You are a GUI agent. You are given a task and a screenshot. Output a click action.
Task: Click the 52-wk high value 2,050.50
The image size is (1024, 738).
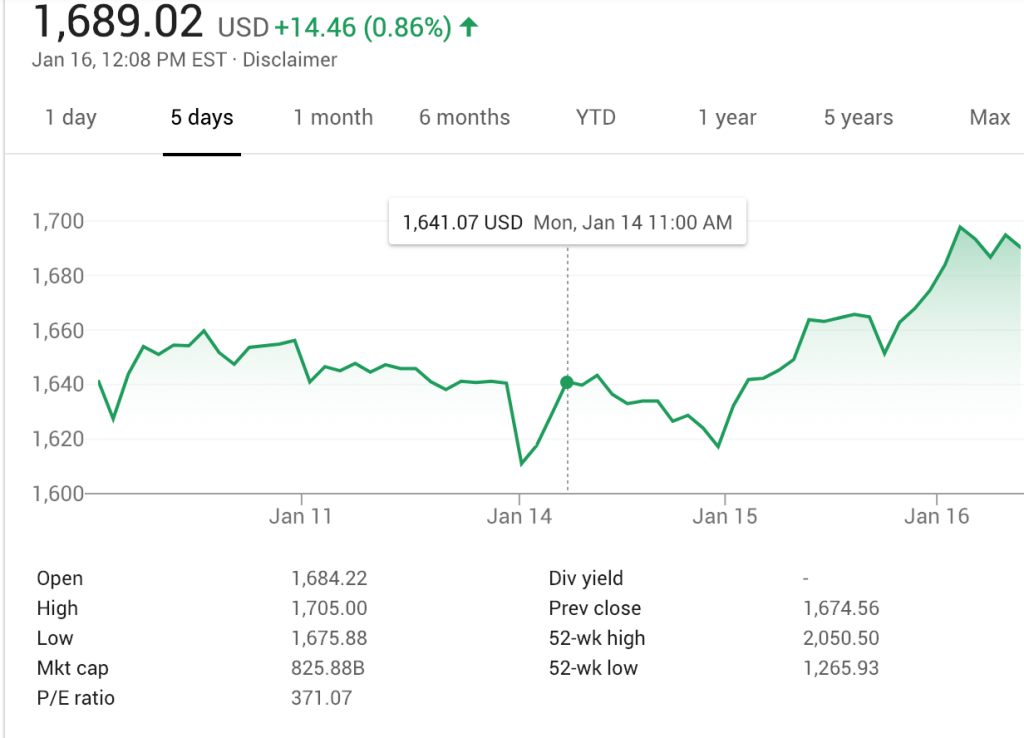tap(841, 638)
